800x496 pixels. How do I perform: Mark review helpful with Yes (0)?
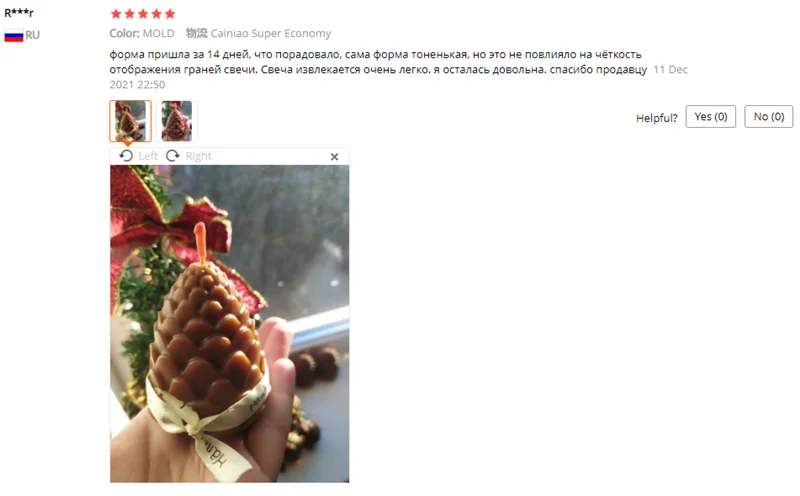point(710,116)
